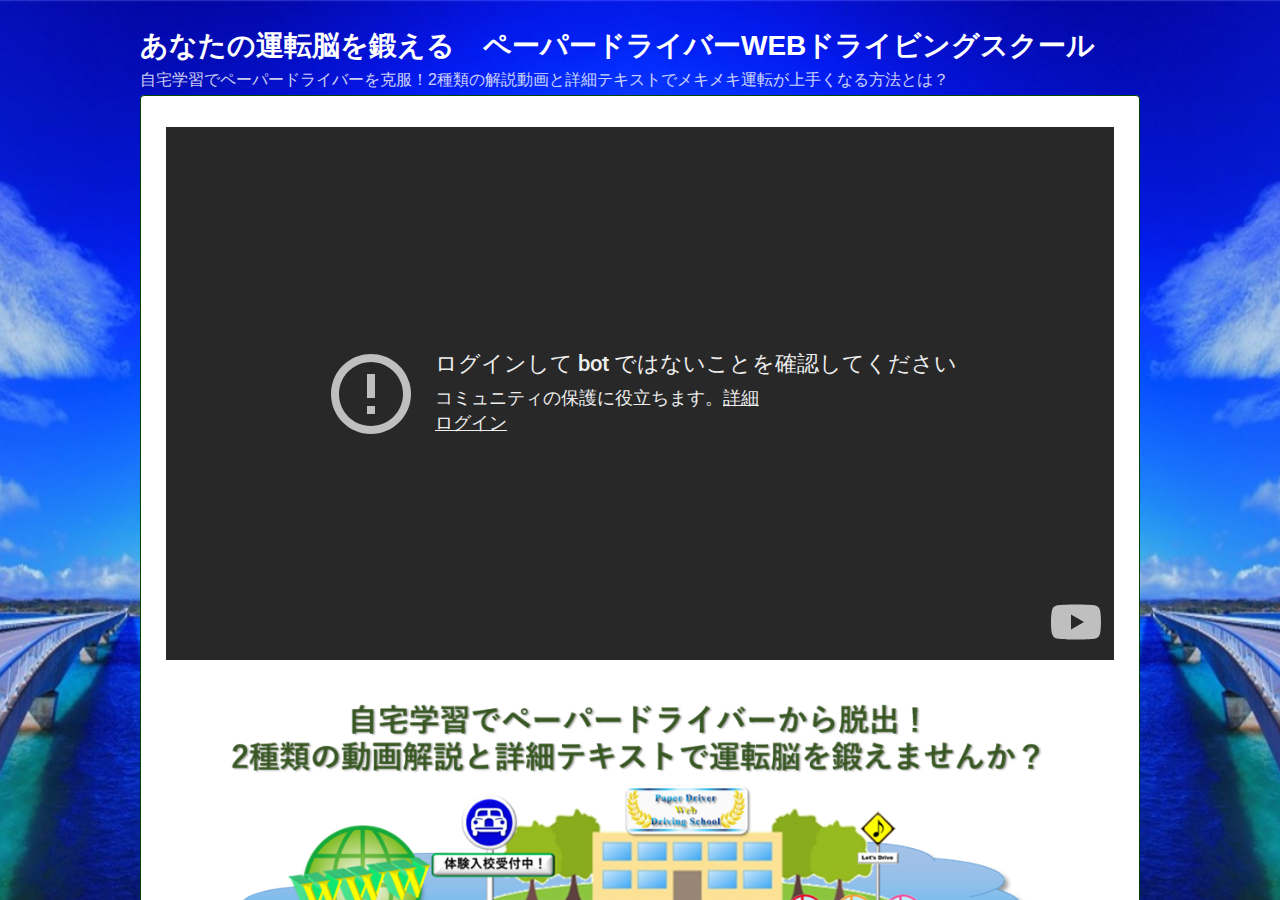Click the yellow music note road sign
Screen dimensions: 1280x900
(x=877, y=829)
